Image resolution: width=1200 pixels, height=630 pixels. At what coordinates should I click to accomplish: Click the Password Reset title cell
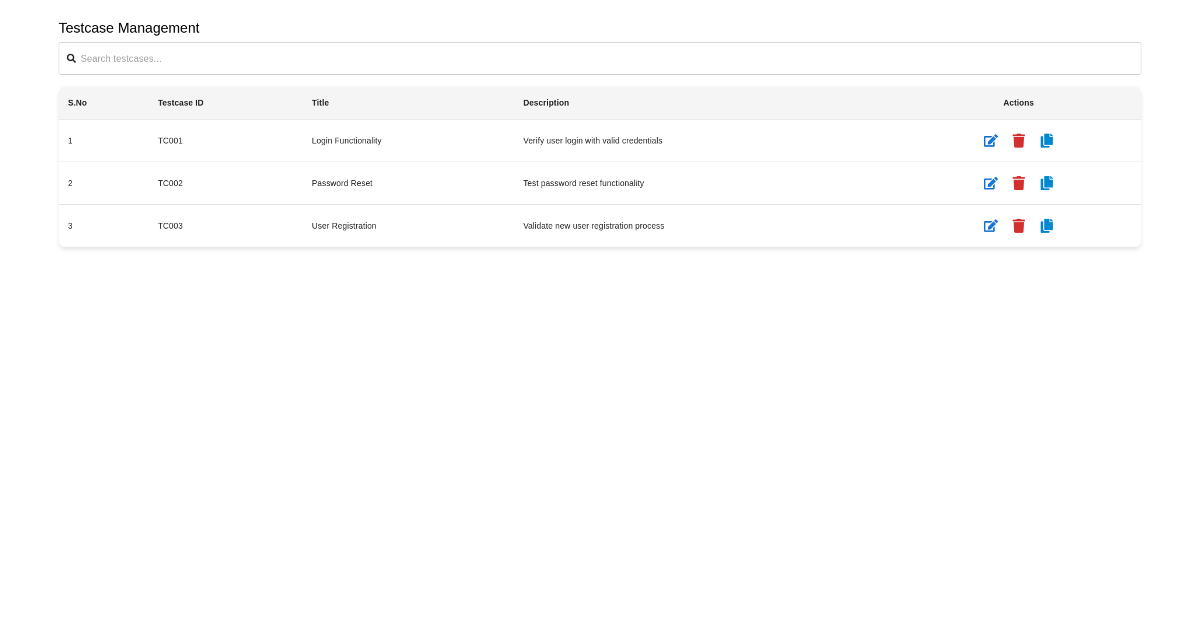click(342, 183)
